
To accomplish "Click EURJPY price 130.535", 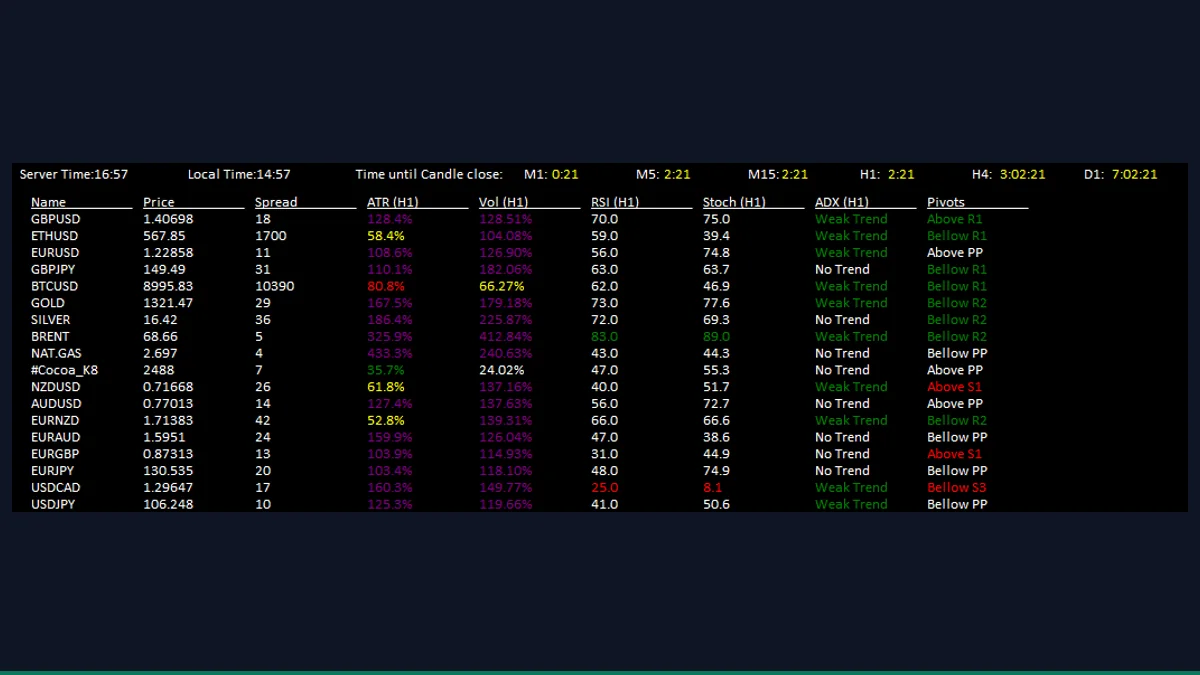I will click(168, 471).
